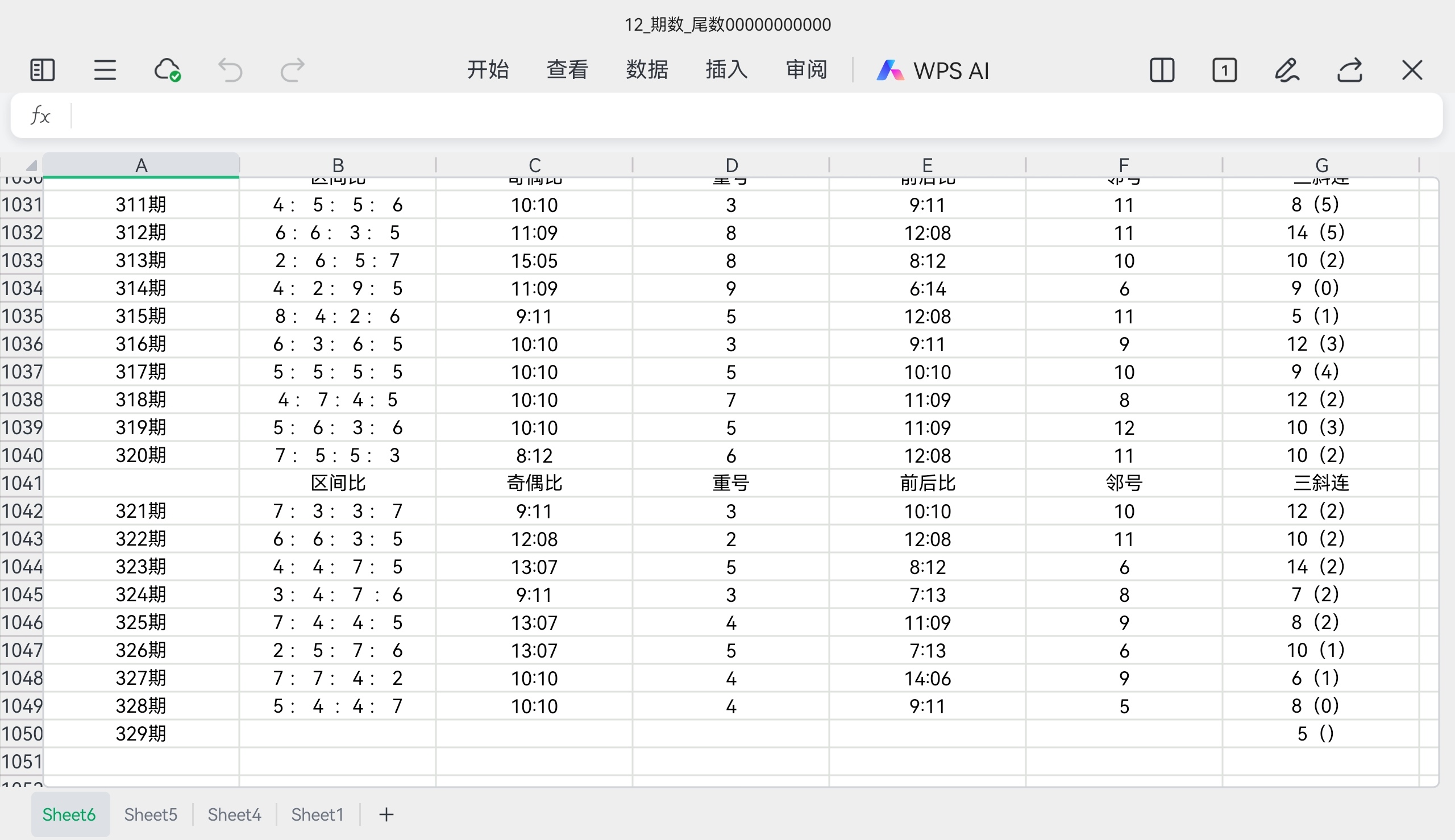1455x840 pixels.
Task: Open the 数据 menu tab
Action: coord(647,70)
